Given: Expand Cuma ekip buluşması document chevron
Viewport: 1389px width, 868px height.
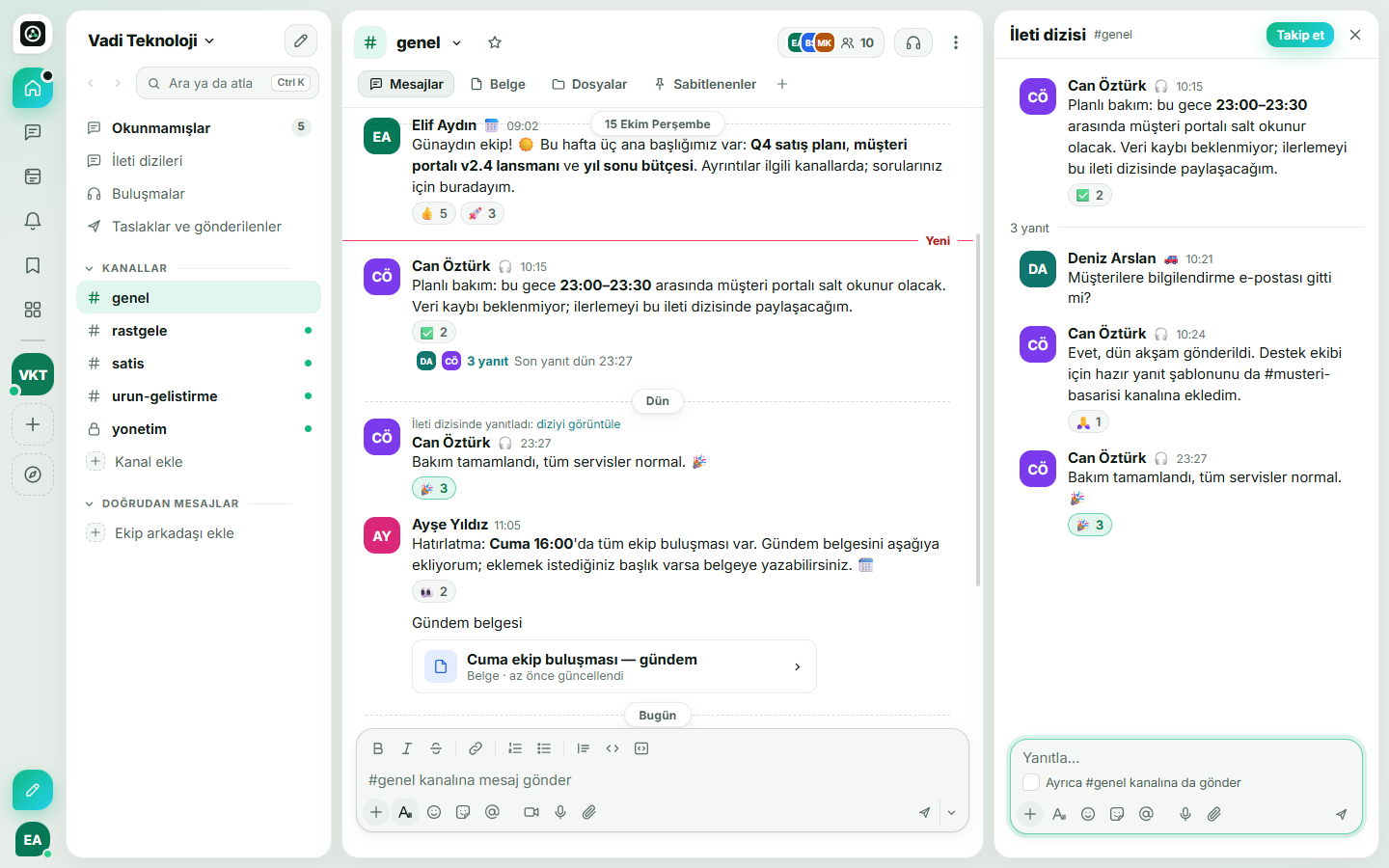Looking at the screenshot, I should 797,666.
